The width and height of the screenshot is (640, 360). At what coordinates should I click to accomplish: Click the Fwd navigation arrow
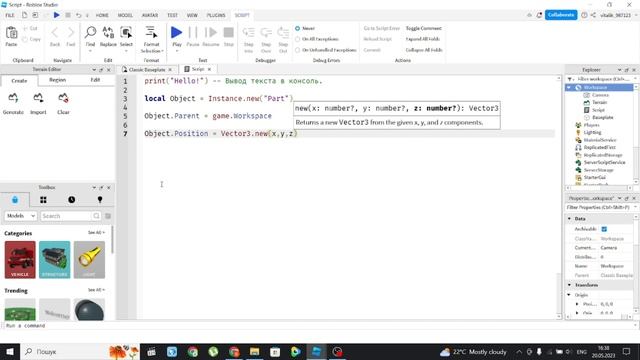pyautogui.click(x=71, y=32)
